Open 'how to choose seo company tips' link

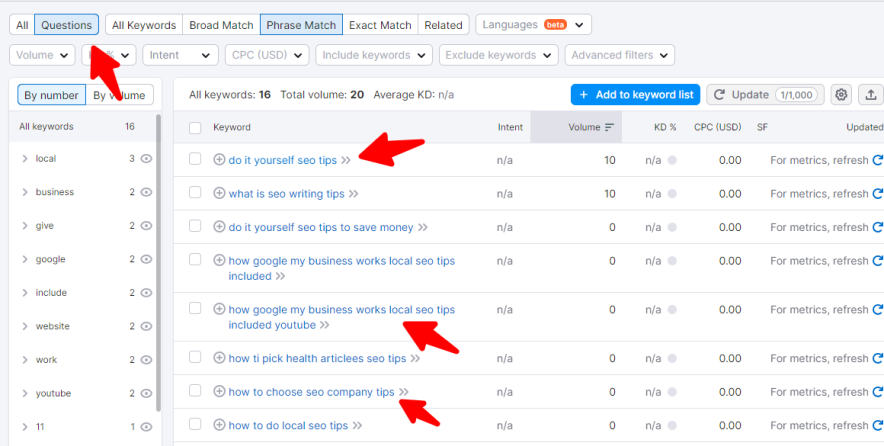(311, 392)
